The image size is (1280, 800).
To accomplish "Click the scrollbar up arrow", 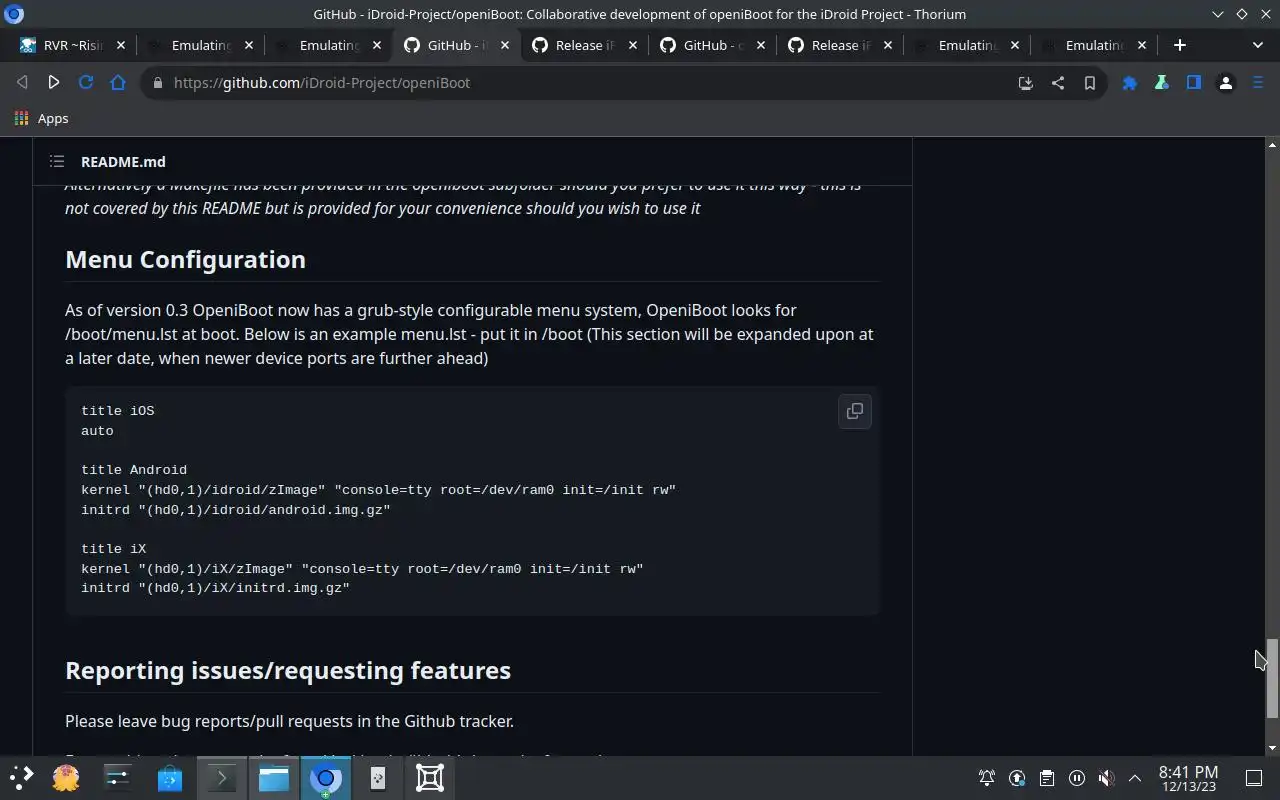I will tap(1272, 145).
